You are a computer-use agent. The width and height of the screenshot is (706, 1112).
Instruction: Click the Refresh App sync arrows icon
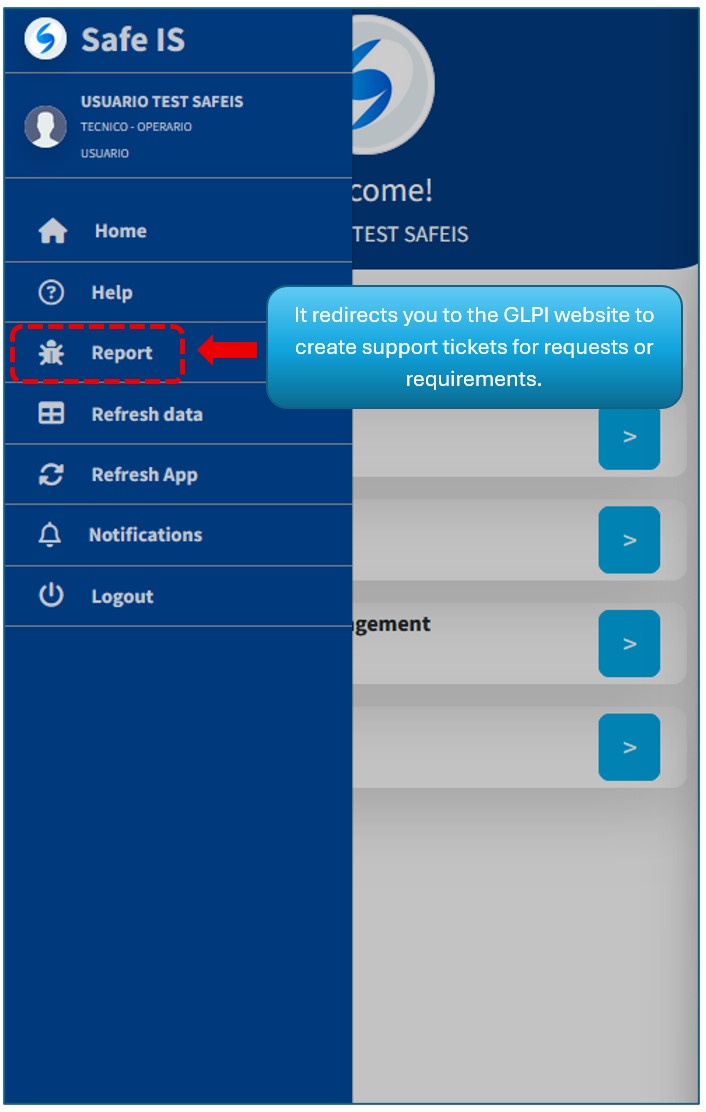tap(51, 475)
